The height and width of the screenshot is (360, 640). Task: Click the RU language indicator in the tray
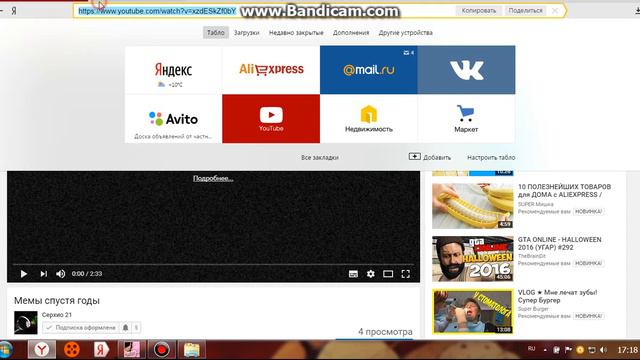tap(531, 349)
